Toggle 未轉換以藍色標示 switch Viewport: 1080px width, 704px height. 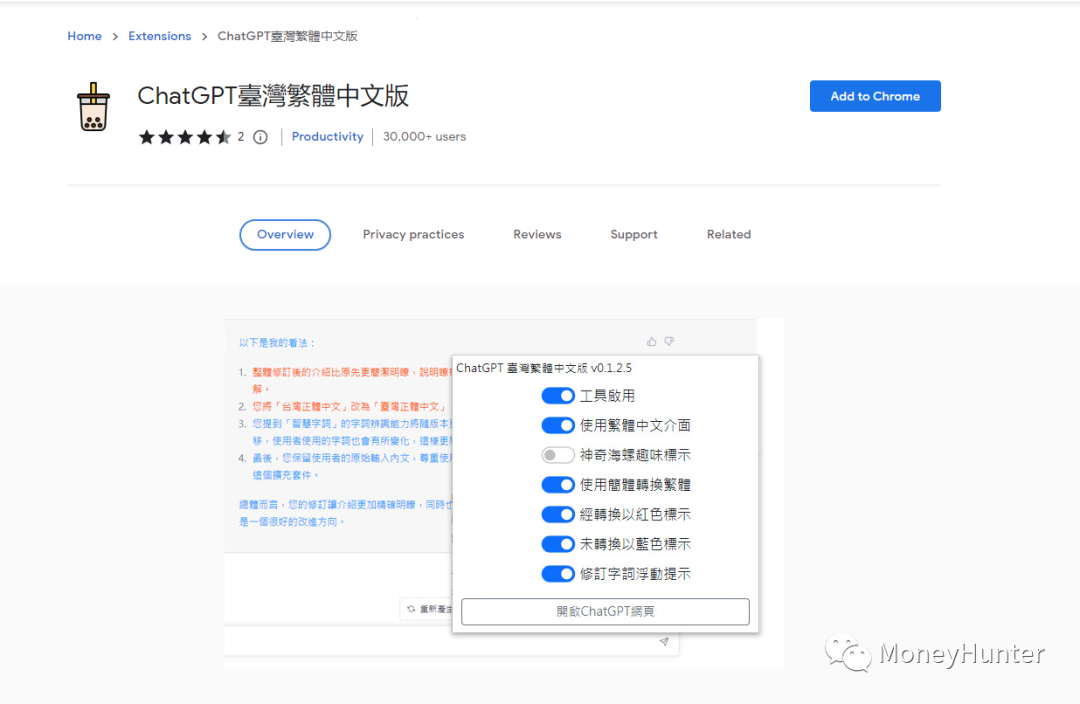[x=558, y=543]
